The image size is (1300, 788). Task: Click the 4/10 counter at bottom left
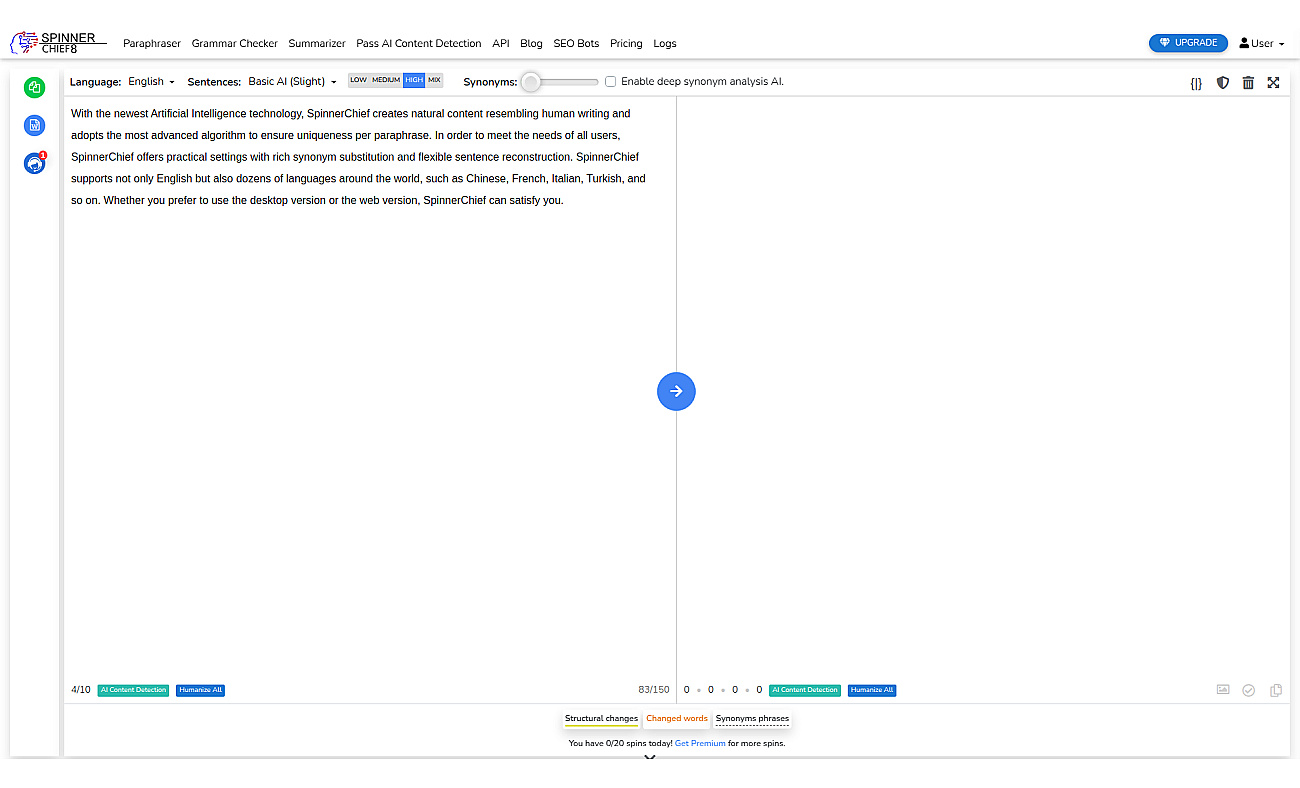point(81,690)
